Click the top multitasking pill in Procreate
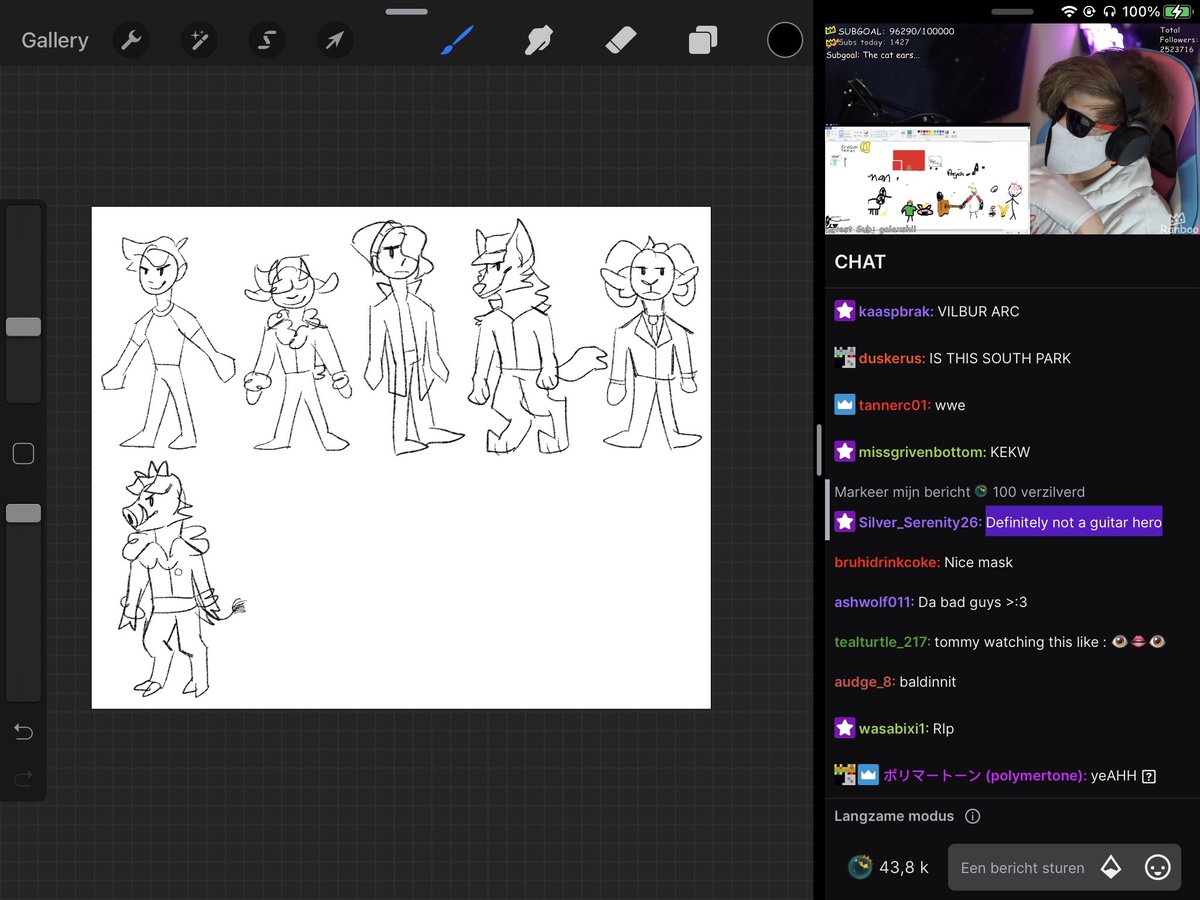Image resolution: width=1200 pixels, height=900 pixels. tap(406, 11)
